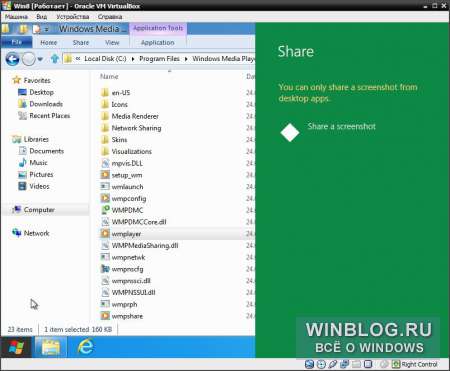Select Computer in the navigation pane
The height and width of the screenshot is (371, 450).
pos(39,210)
